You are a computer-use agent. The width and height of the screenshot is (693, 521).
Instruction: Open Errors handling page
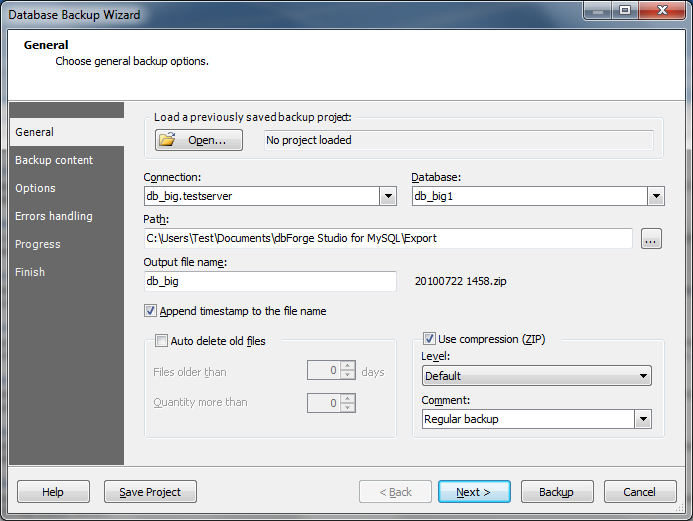[67, 216]
